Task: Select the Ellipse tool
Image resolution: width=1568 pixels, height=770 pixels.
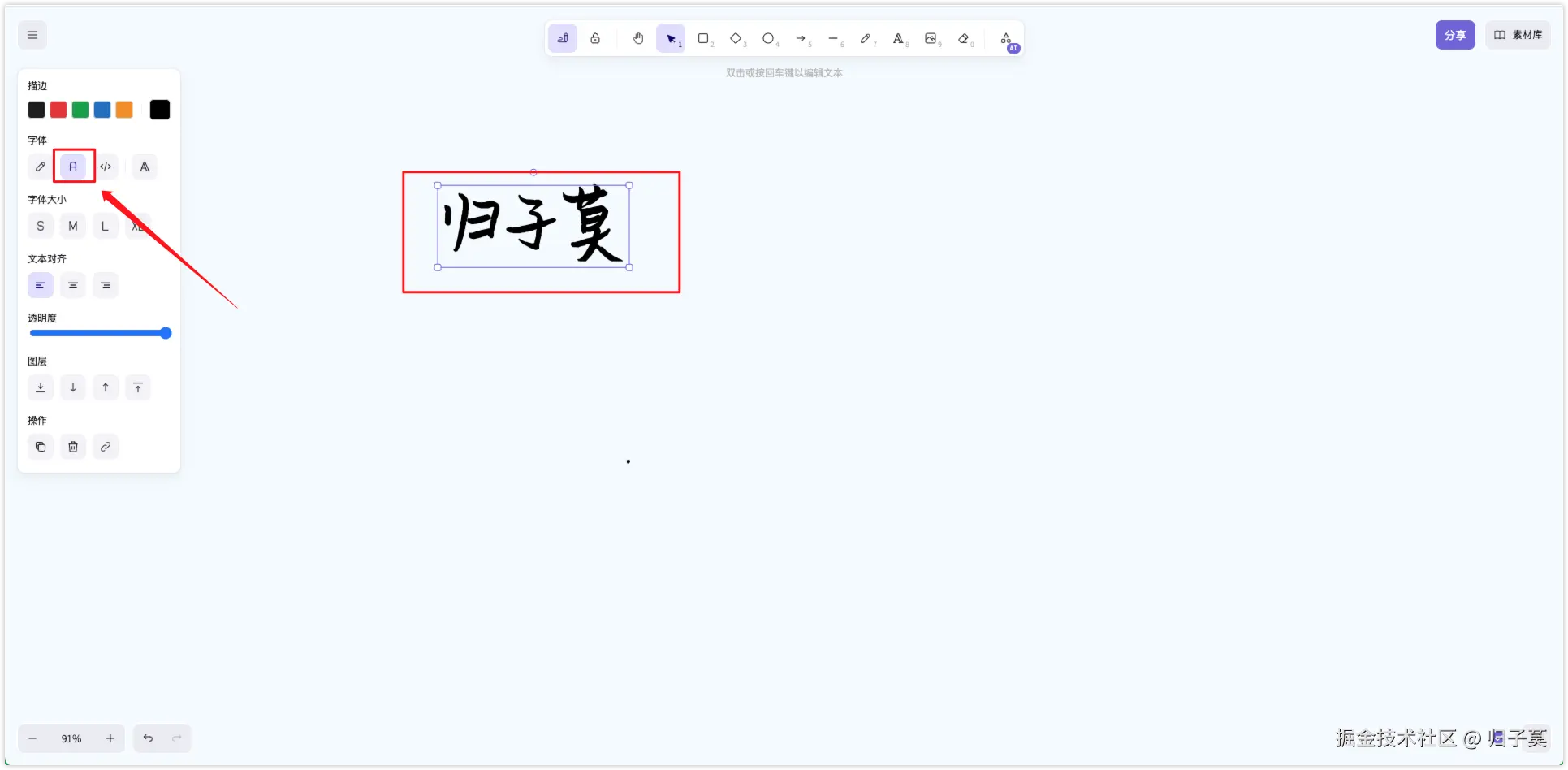Action: point(768,38)
